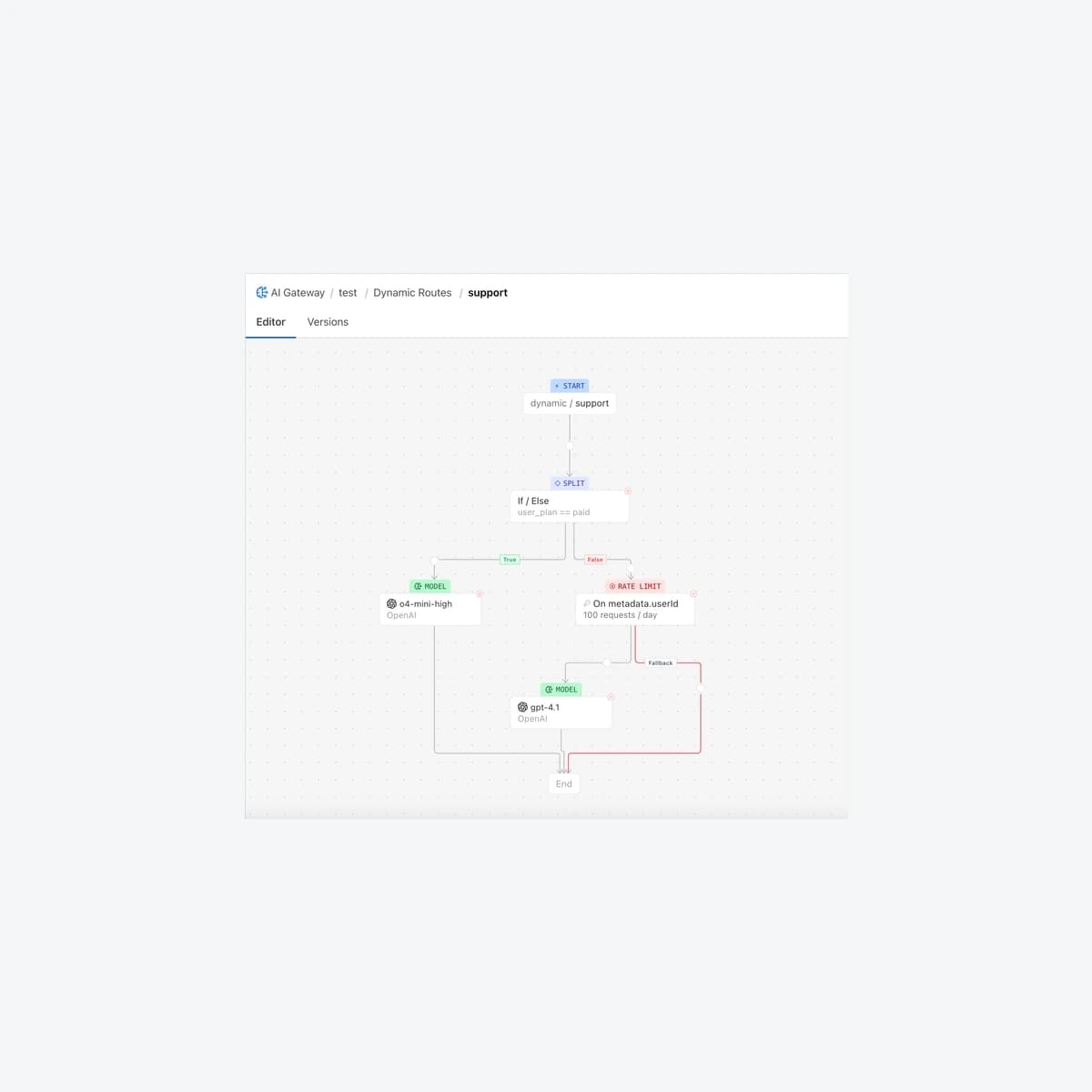Select the False branch label
Screen dimensions: 1092x1092
click(595, 560)
